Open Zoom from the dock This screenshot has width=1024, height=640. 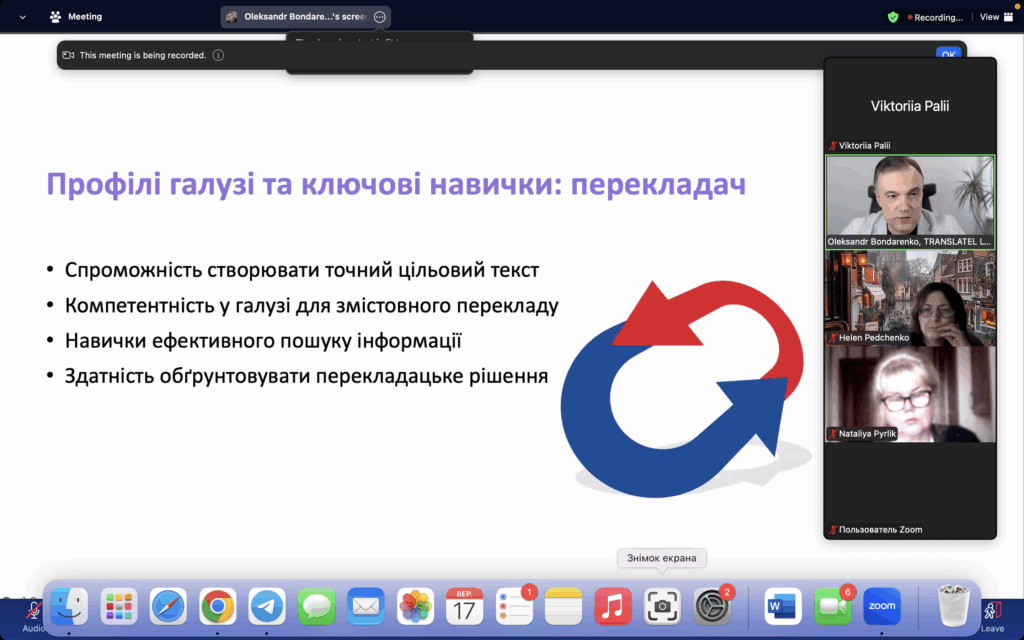(x=881, y=606)
